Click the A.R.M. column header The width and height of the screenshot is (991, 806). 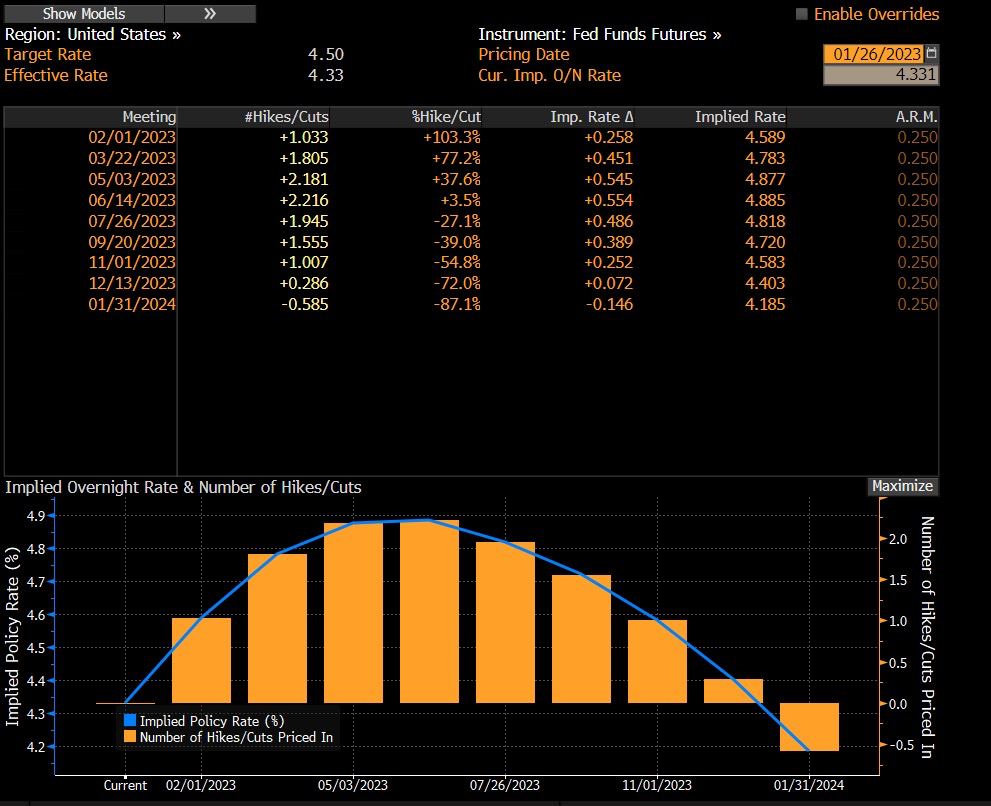pos(916,117)
